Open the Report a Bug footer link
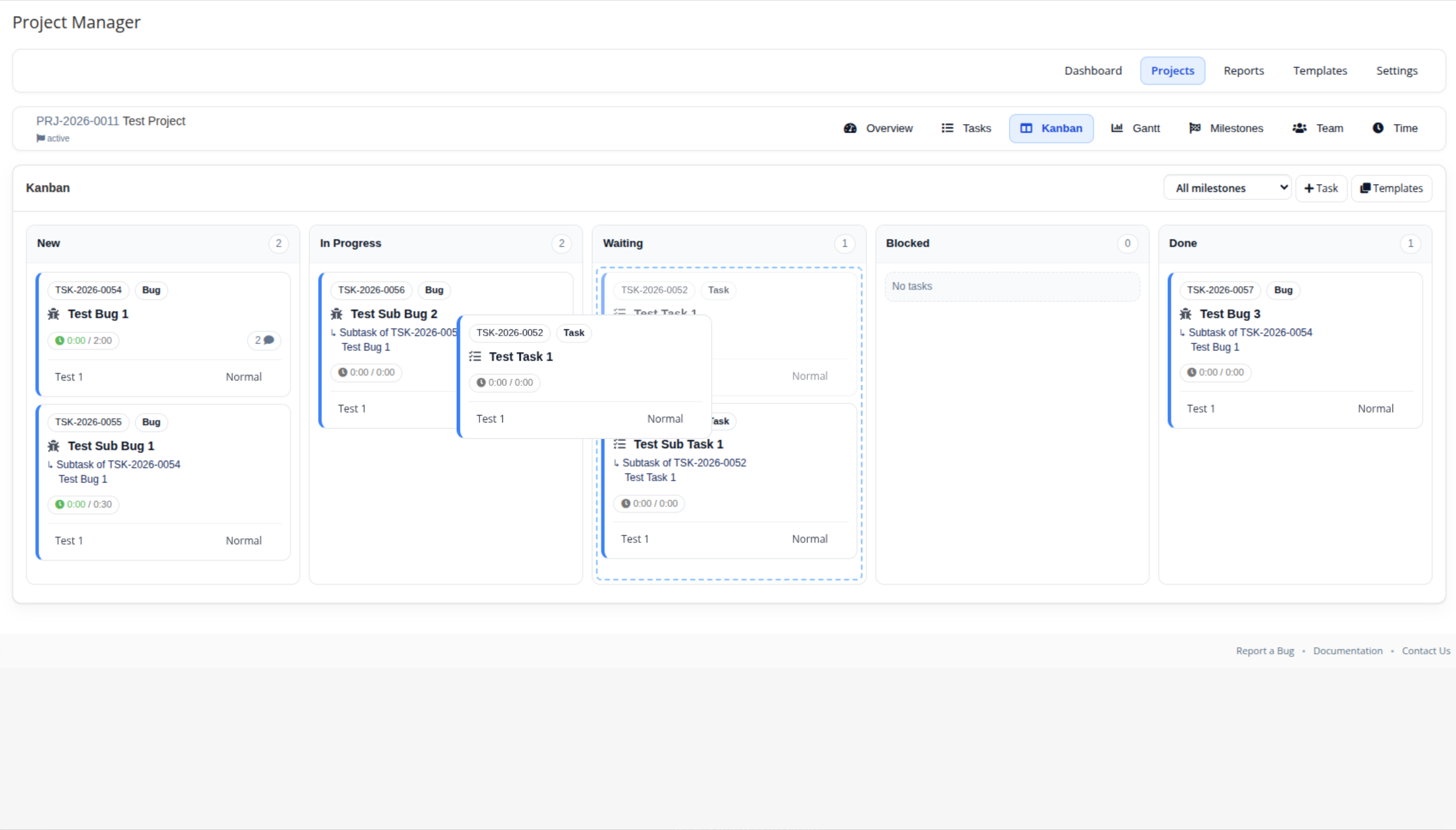 pyautogui.click(x=1265, y=651)
